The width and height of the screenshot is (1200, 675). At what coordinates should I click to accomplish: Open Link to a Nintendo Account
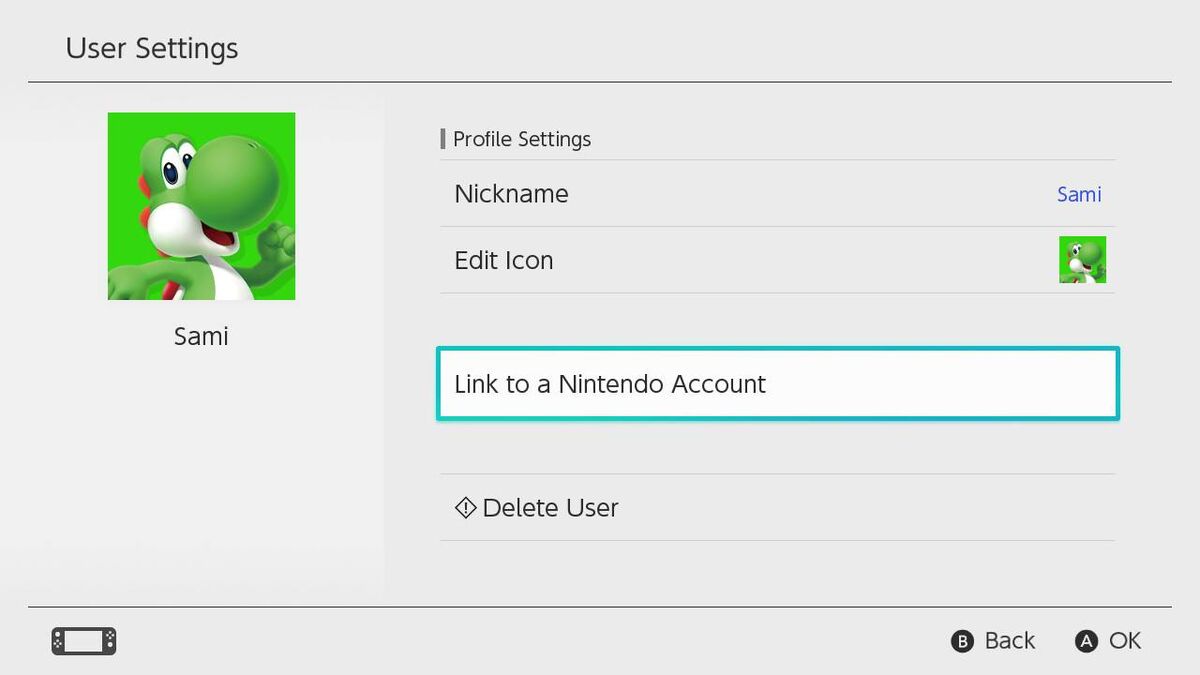coord(777,384)
